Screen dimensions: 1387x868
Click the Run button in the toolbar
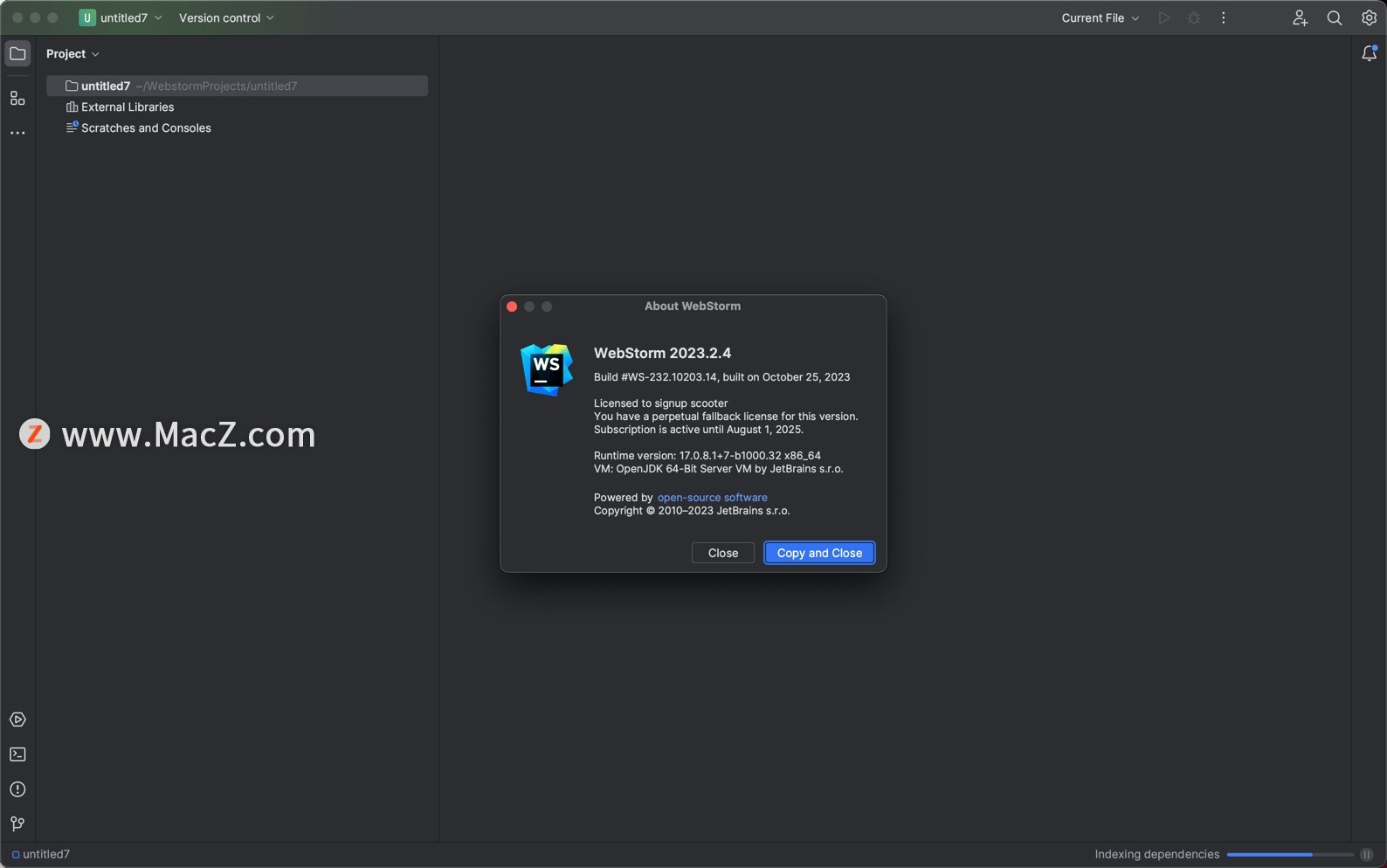coord(1164,17)
